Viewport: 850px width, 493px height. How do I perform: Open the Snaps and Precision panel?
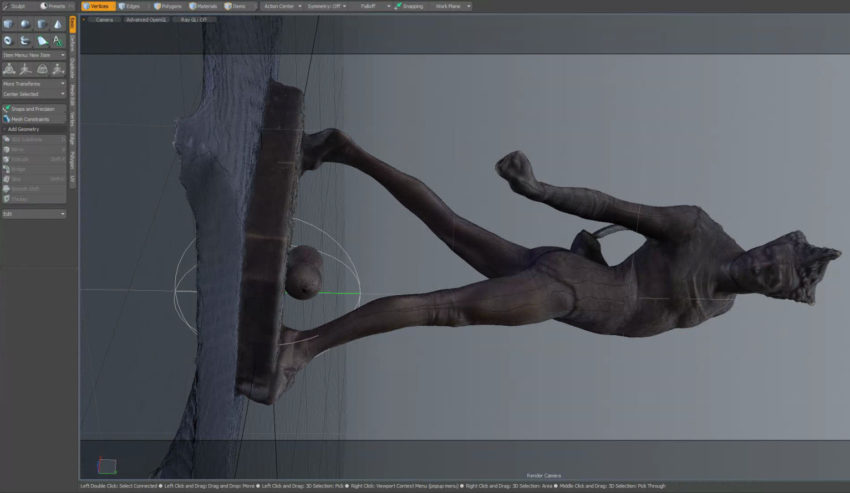33,109
